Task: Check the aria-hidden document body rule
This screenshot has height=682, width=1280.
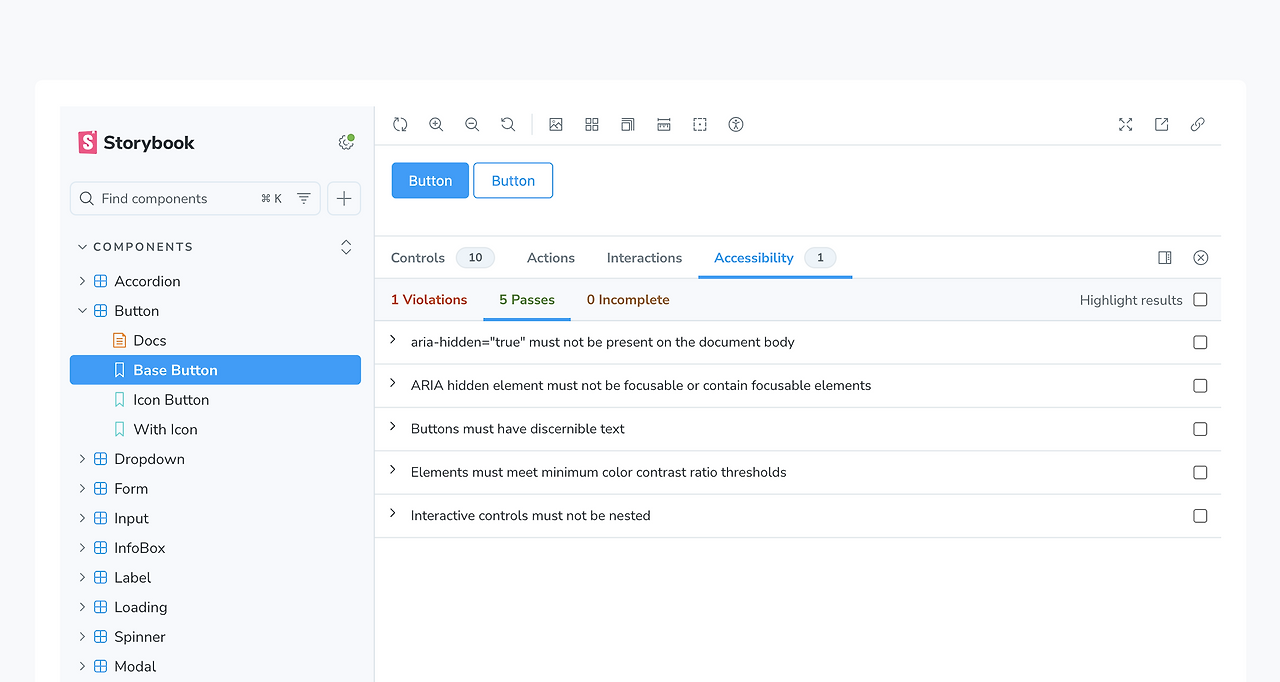Action: coord(1201,342)
